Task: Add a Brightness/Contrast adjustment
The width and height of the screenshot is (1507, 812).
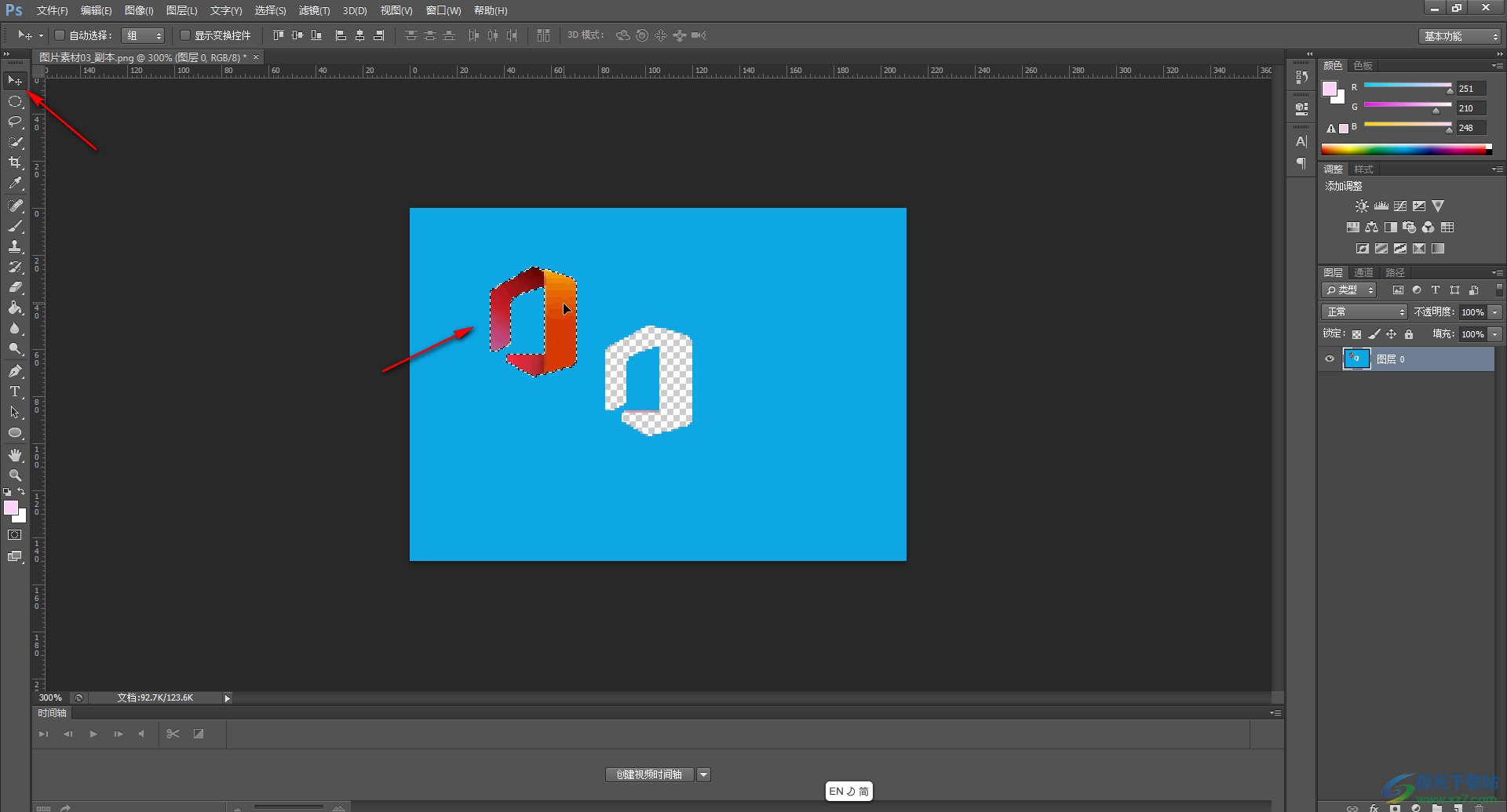Action: tap(1362, 206)
